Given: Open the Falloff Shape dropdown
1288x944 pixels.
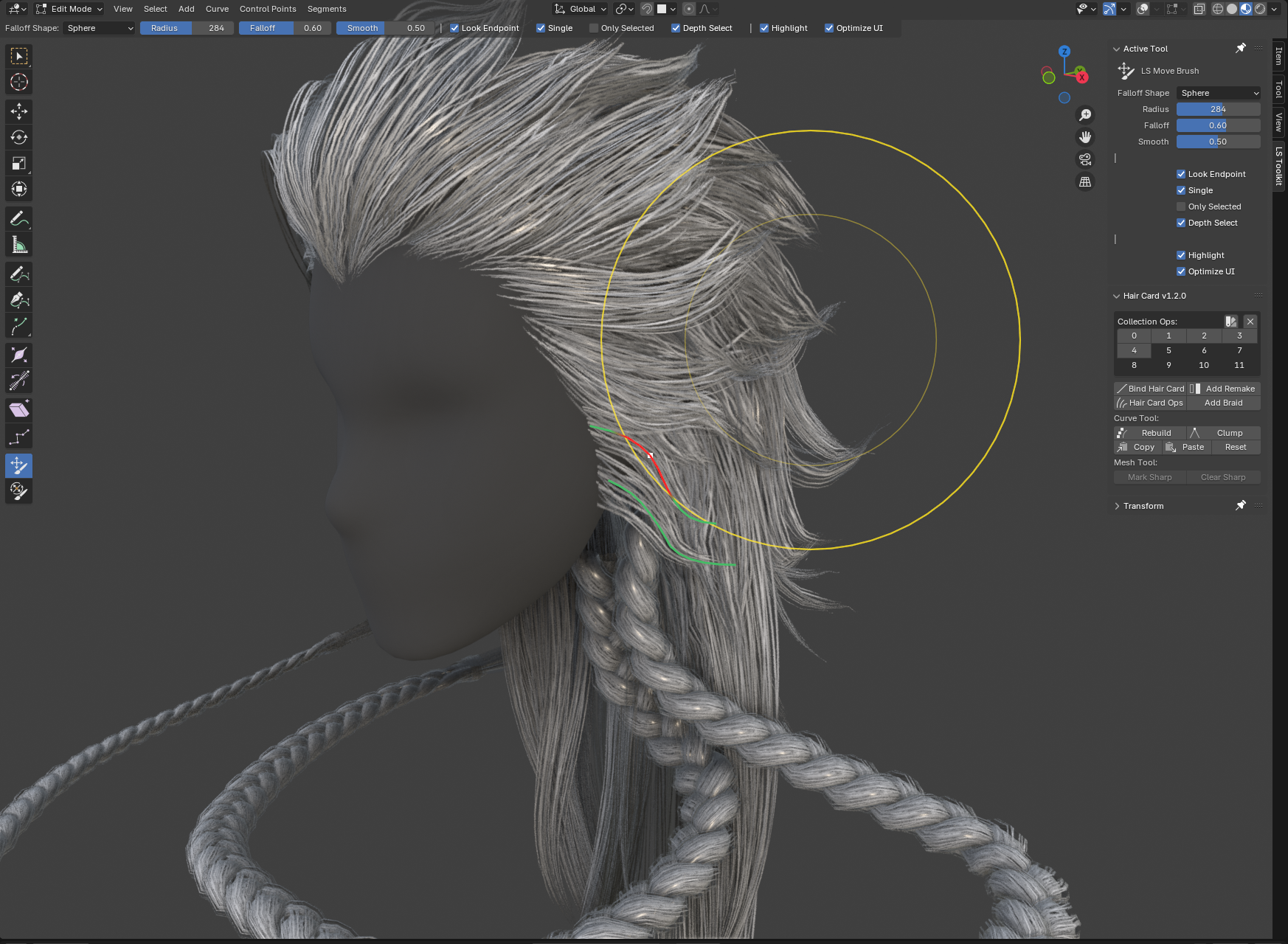Looking at the screenshot, I should click(99, 28).
